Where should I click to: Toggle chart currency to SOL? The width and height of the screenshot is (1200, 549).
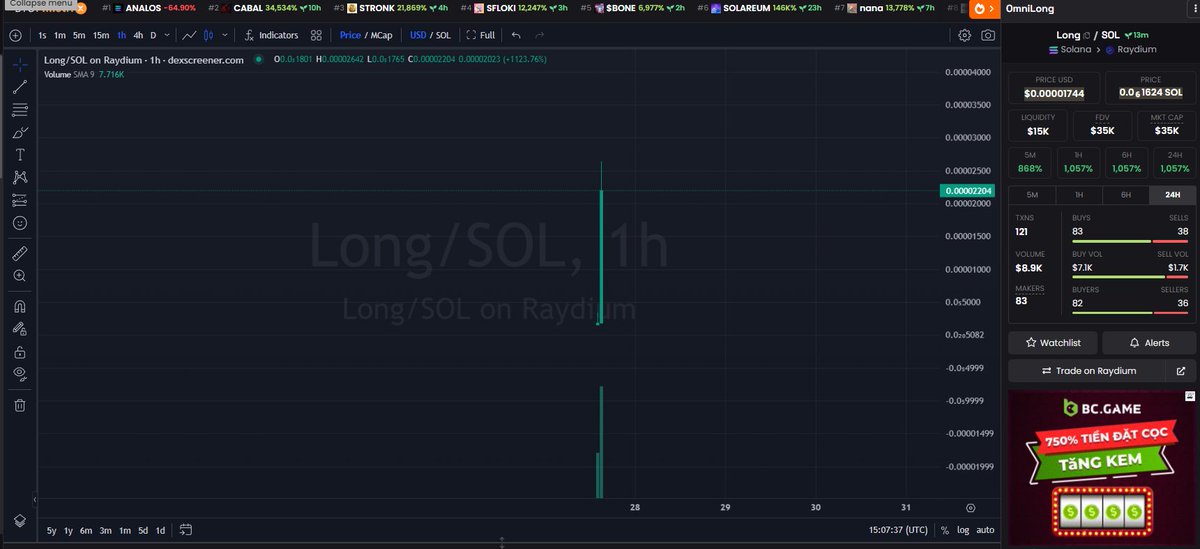point(443,35)
